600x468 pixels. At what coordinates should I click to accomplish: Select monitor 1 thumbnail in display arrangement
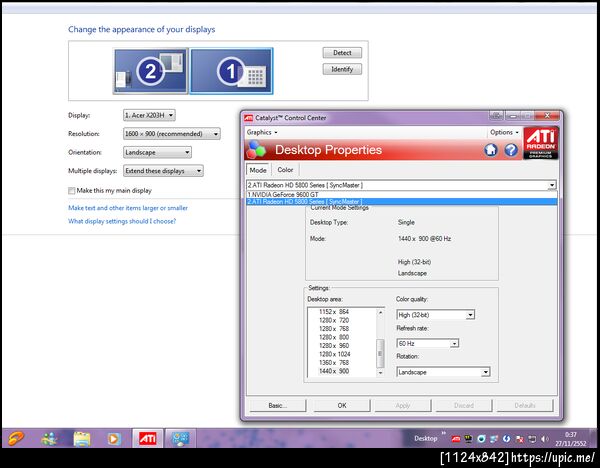(232, 71)
